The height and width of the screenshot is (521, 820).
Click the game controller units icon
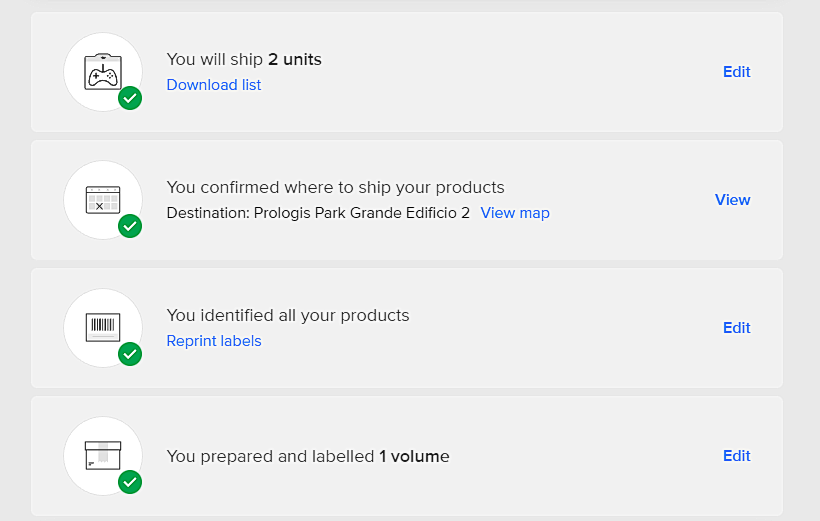(x=102, y=71)
